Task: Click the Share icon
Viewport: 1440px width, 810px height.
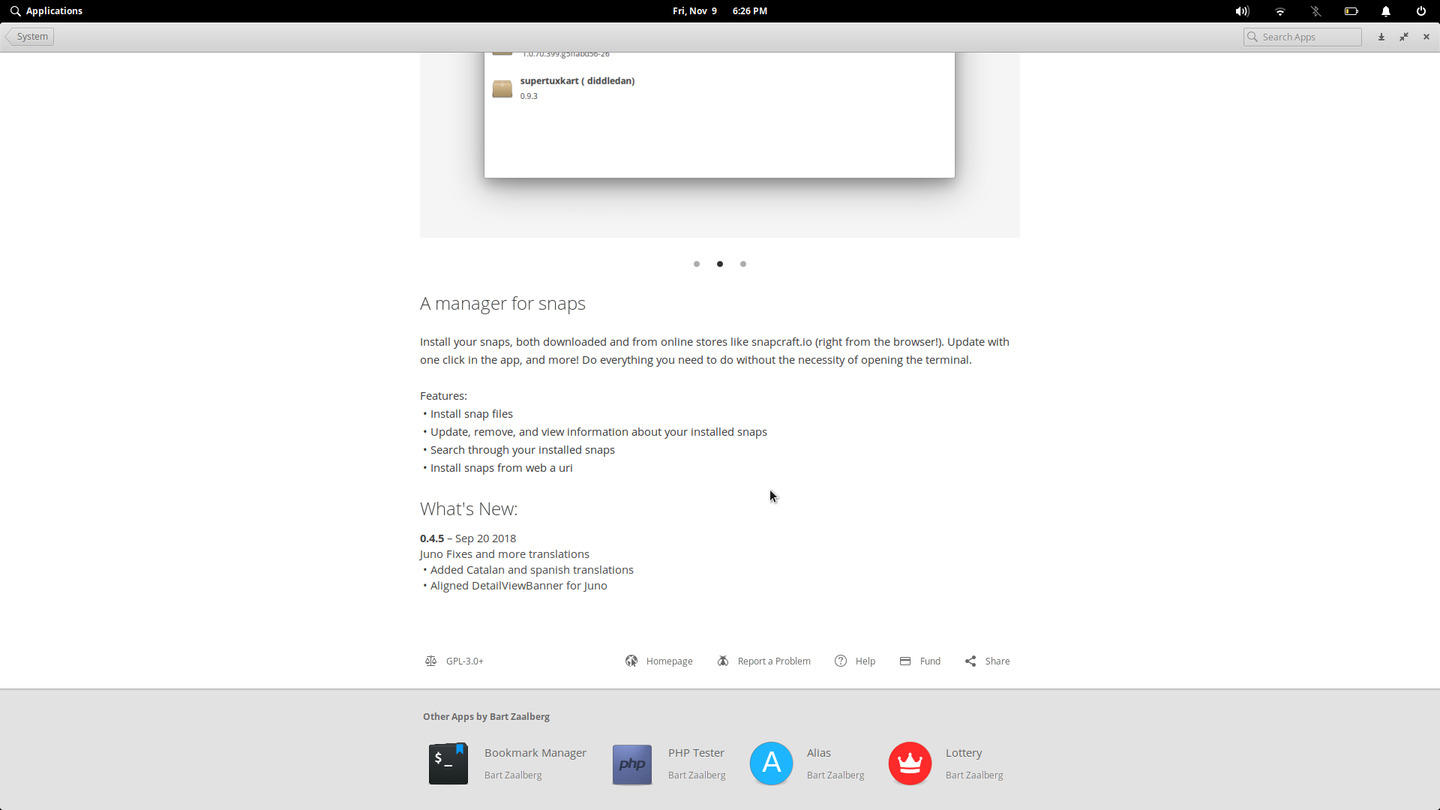Action: pyautogui.click(x=970, y=661)
